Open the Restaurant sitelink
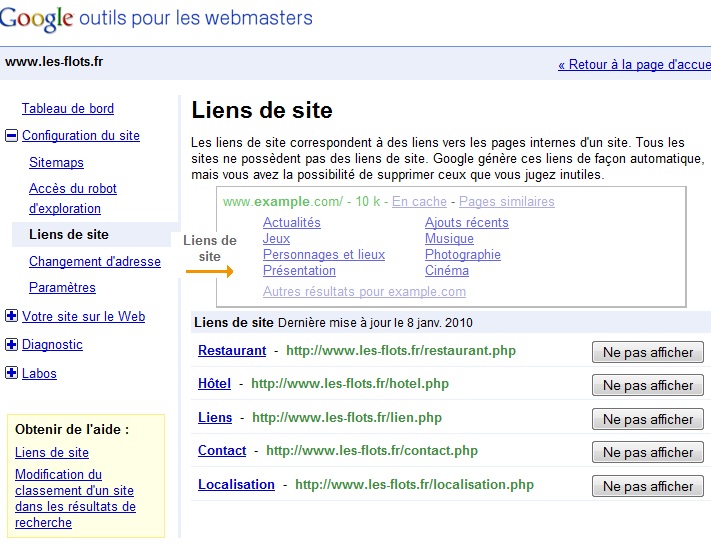 click(x=232, y=351)
